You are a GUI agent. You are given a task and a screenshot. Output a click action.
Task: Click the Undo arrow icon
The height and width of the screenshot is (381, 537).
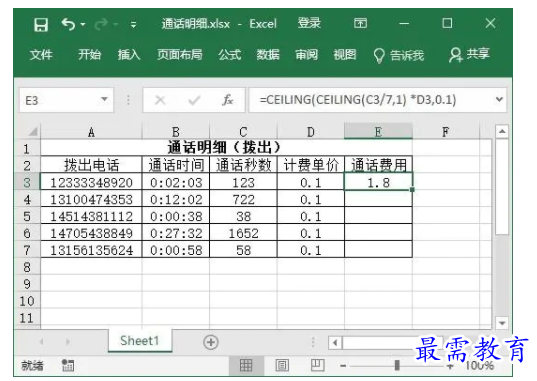point(68,24)
